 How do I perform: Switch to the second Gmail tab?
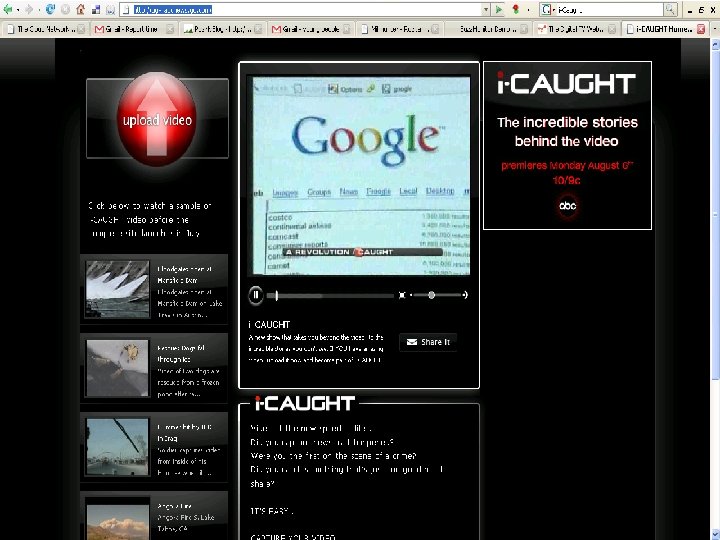pos(310,29)
